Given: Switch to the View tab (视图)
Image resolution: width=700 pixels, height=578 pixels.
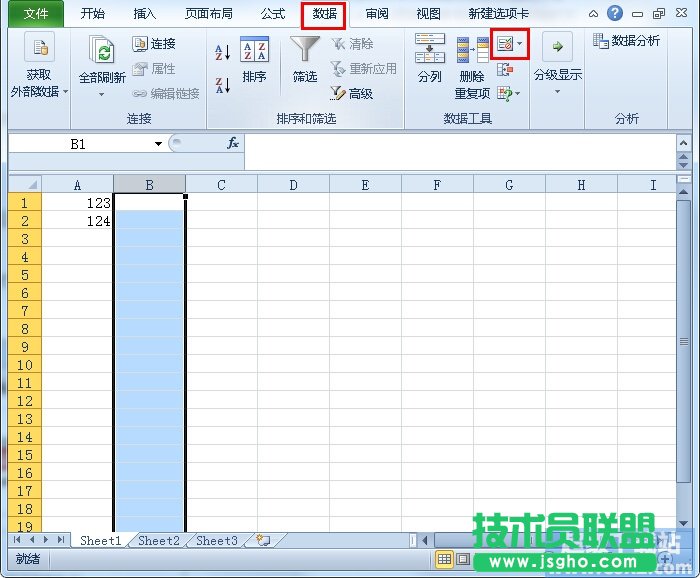Looking at the screenshot, I should [428, 14].
